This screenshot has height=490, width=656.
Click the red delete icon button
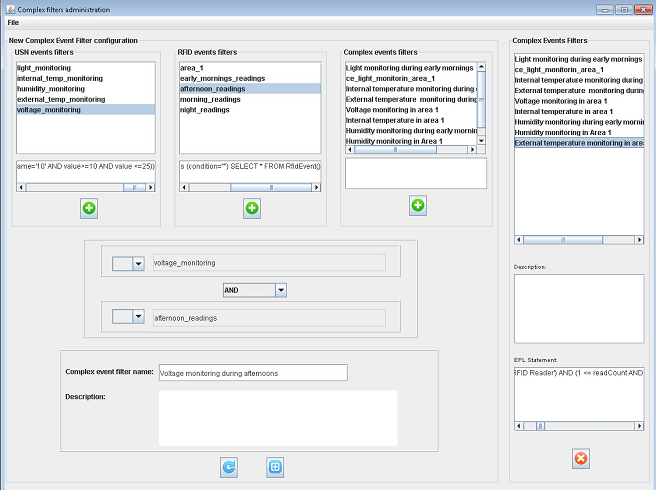click(581, 458)
